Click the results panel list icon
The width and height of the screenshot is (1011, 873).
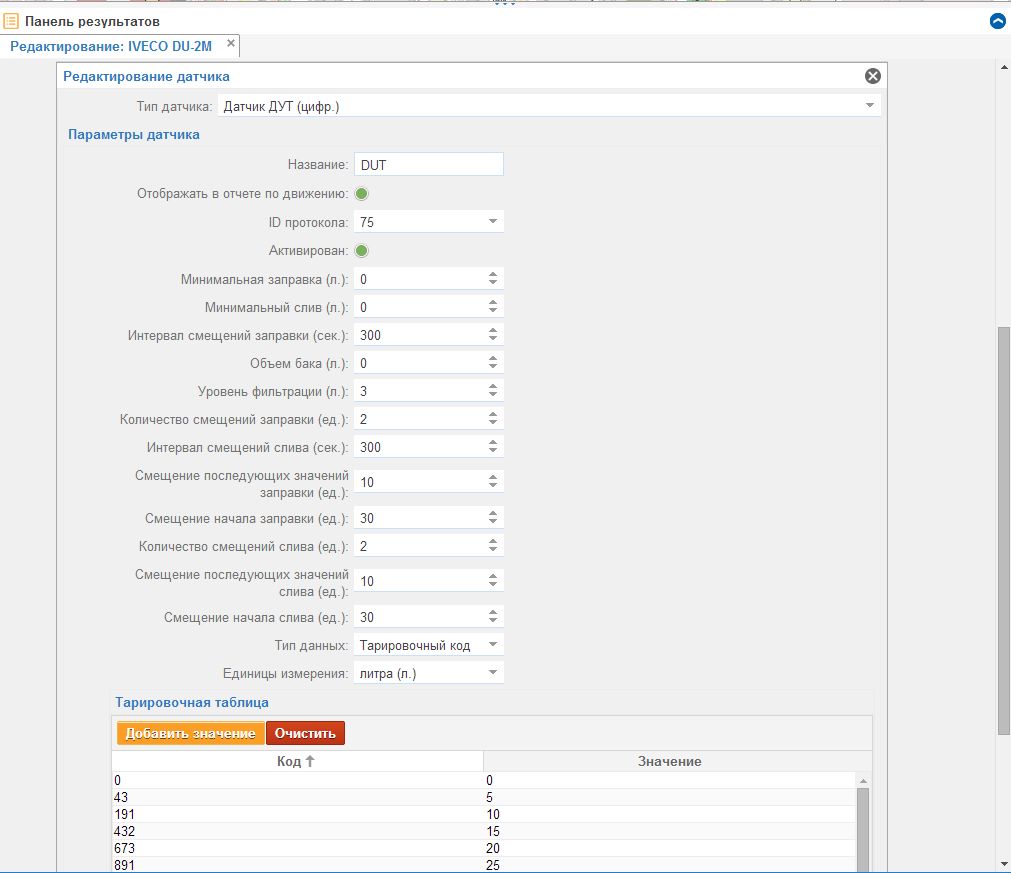click(x=12, y=21)
